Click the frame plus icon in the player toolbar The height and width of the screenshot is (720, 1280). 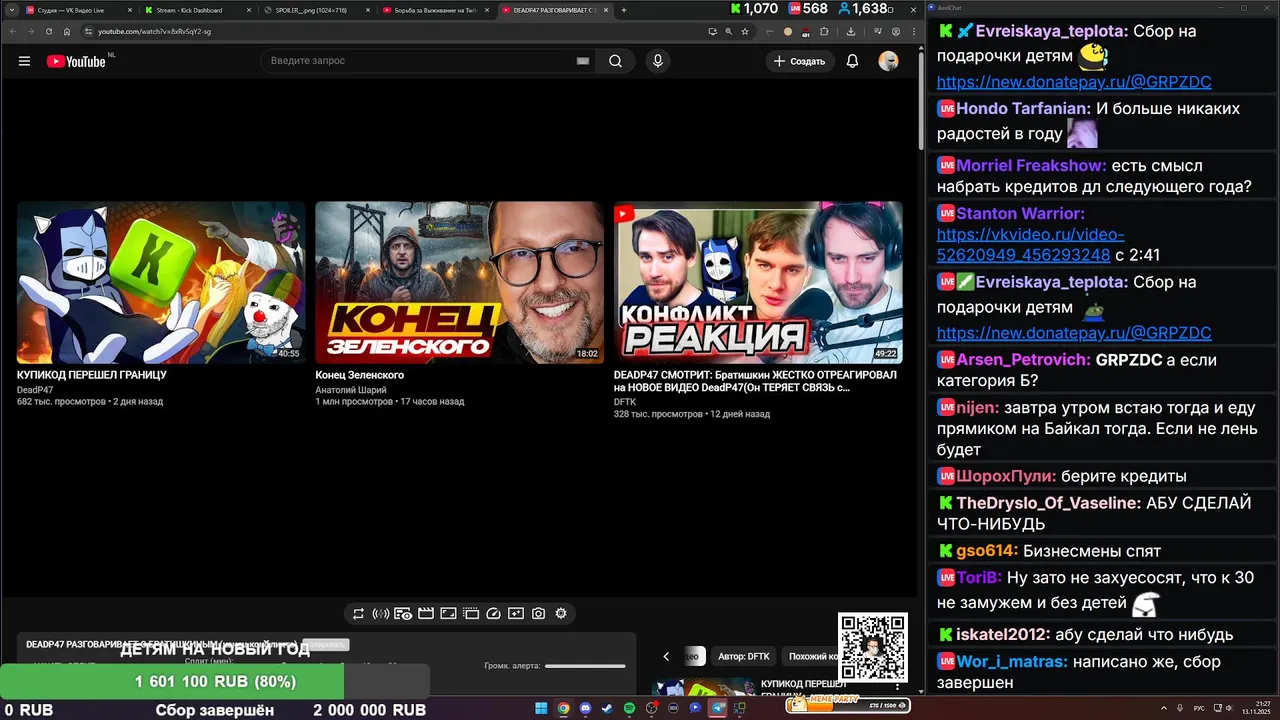point(516,613)
